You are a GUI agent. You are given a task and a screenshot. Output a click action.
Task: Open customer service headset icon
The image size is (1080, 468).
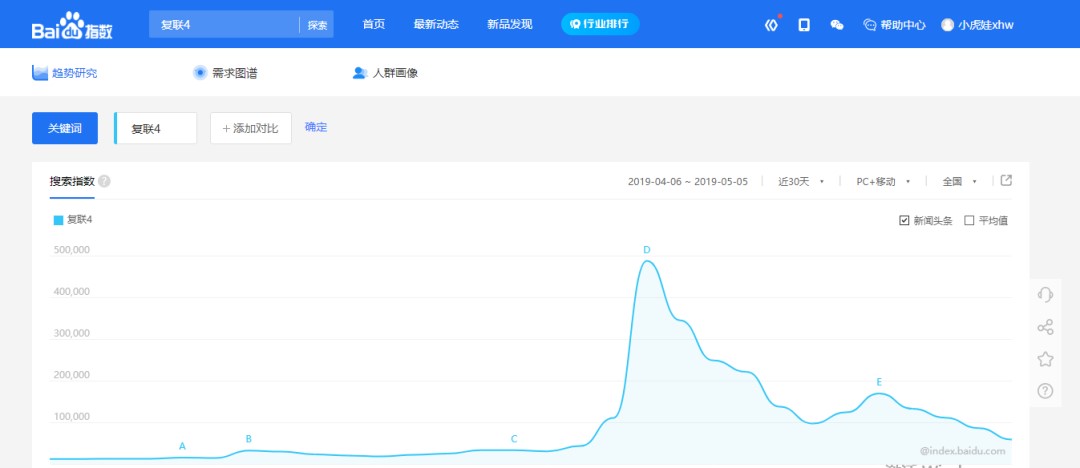pos(1045,294)
